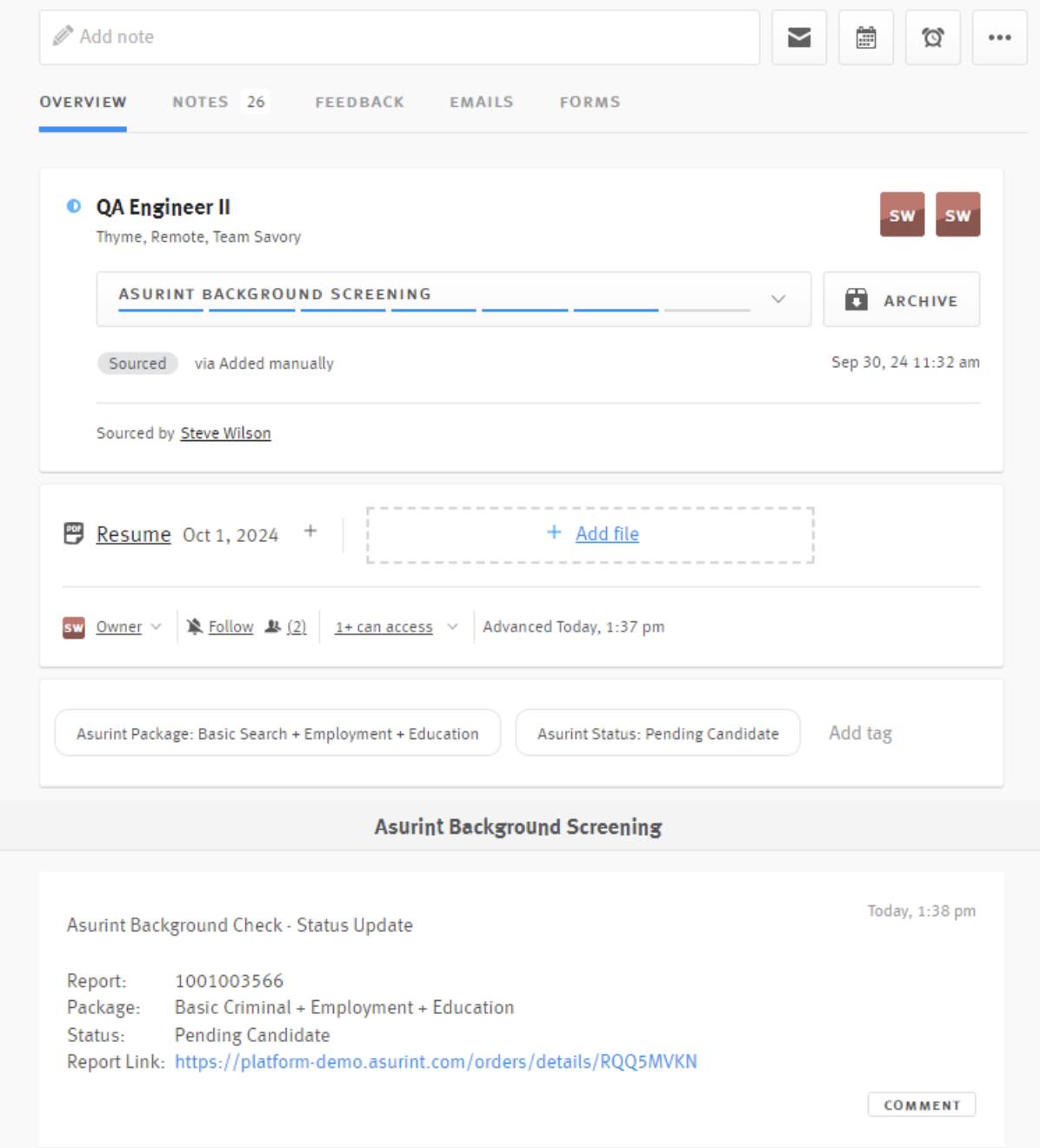Open the calendar scheduling icon button
Screen dimensions: 1040x1148
click(x=866, y=37)
